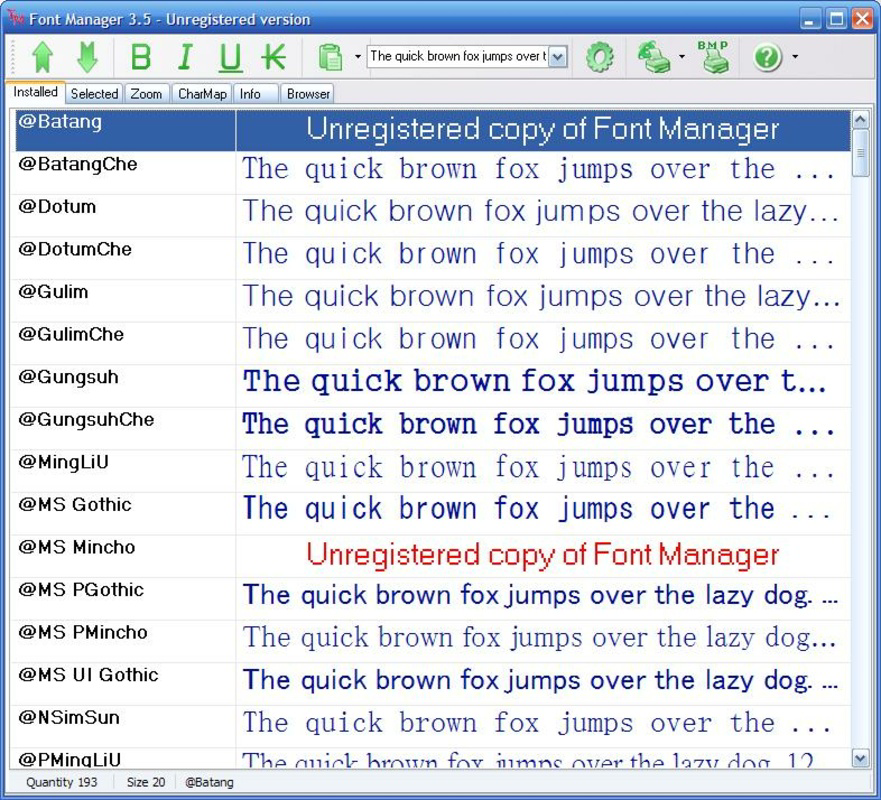Click the vertical scrollbar thumb
The image size is (881, 800).
pos(861,153)
